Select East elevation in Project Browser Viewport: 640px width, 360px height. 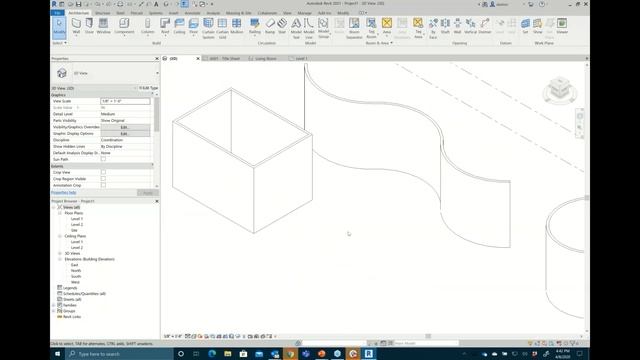tap(74, 265)
